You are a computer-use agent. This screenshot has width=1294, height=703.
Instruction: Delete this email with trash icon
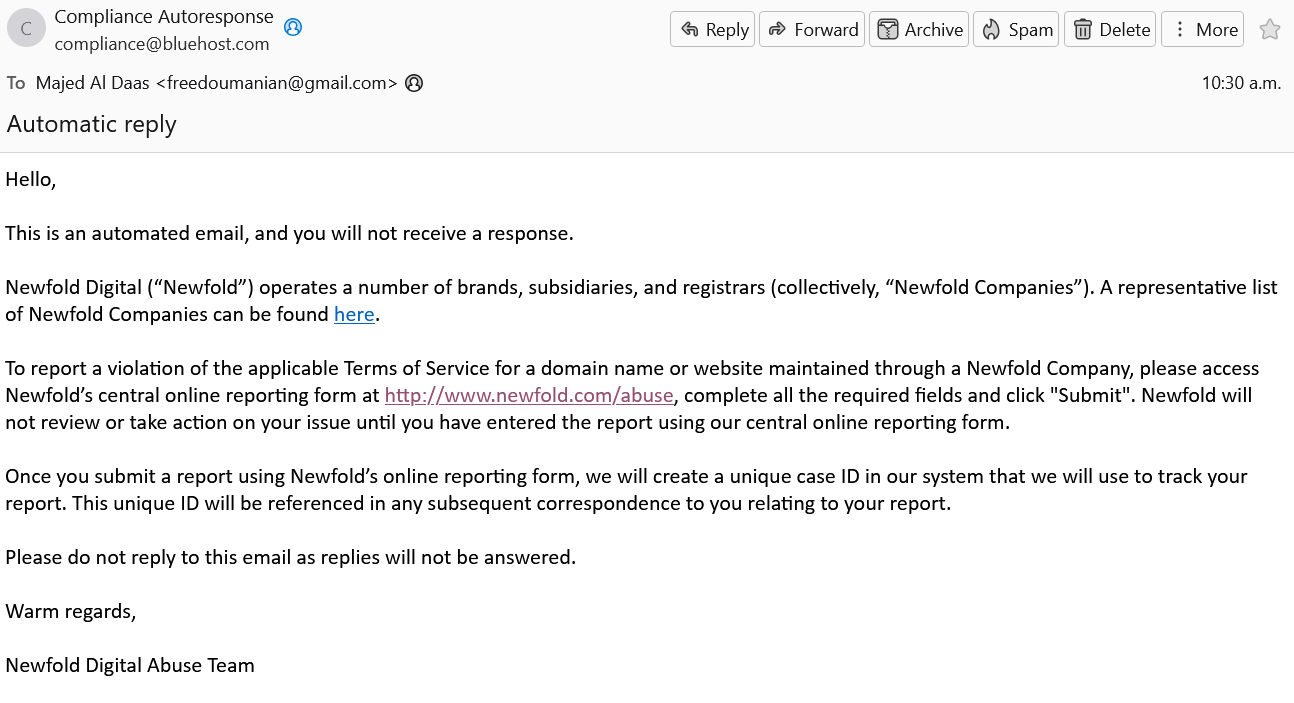click(x=1110, y=30)
